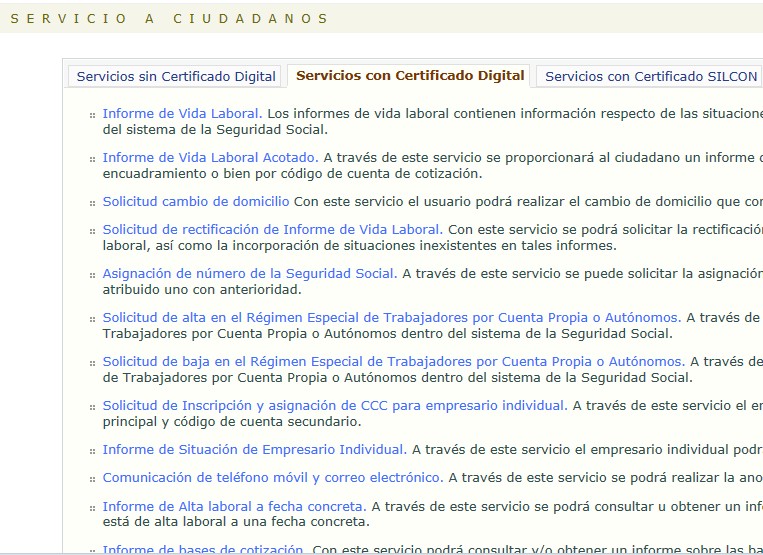Click Asignación de número de Seguridad Social
This screenshot has height=555, width=763.
(x=249, y=274)
